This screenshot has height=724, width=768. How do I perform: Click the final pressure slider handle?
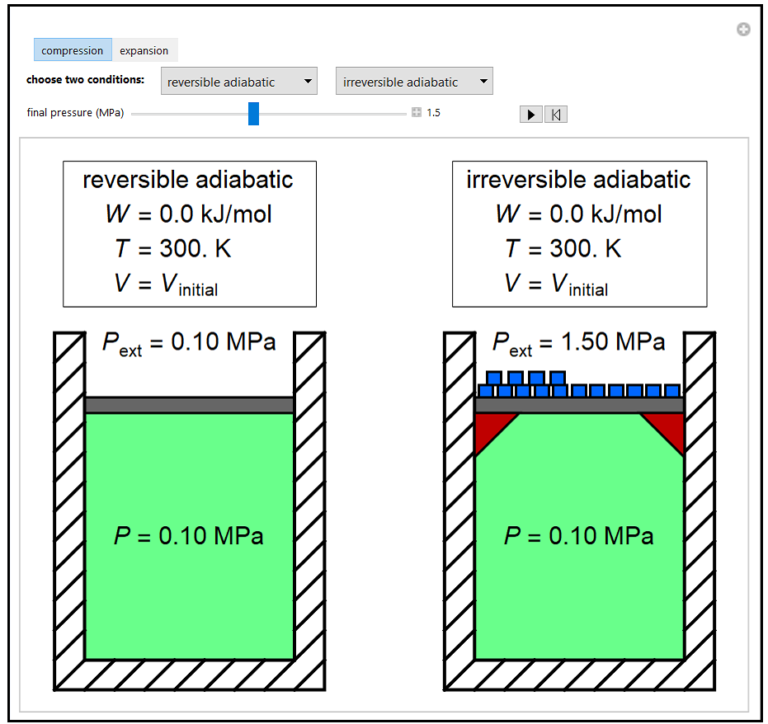[x=253, y=113]
